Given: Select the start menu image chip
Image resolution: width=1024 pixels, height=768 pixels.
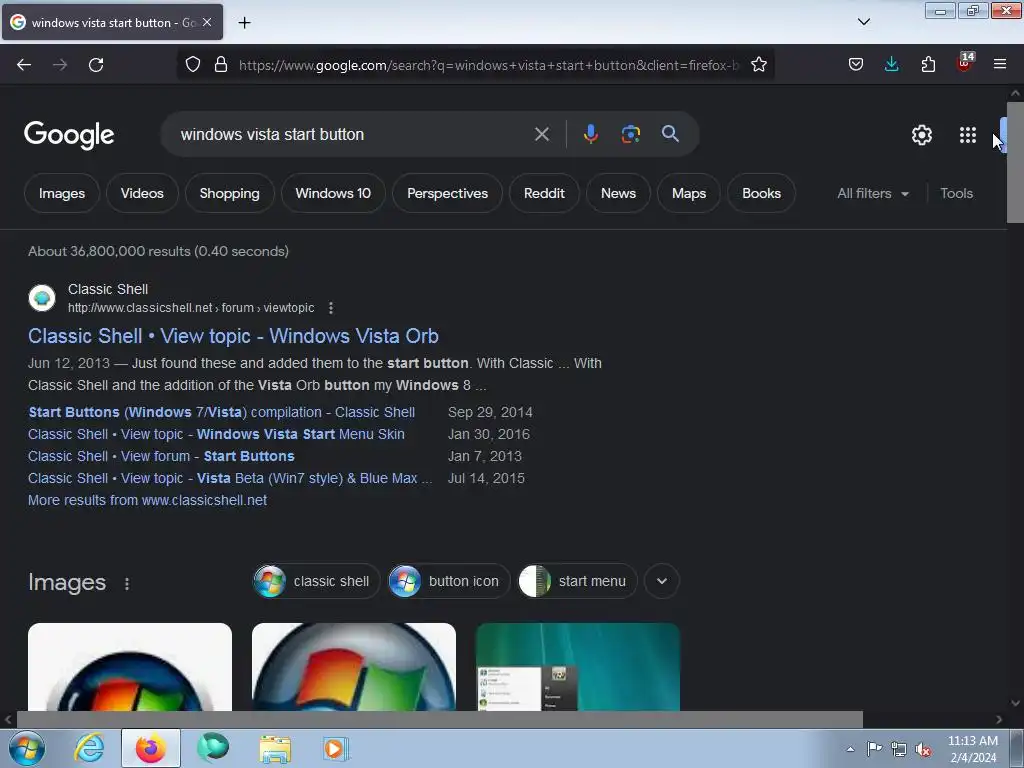Looking at the screenshot, I should 577,581.
